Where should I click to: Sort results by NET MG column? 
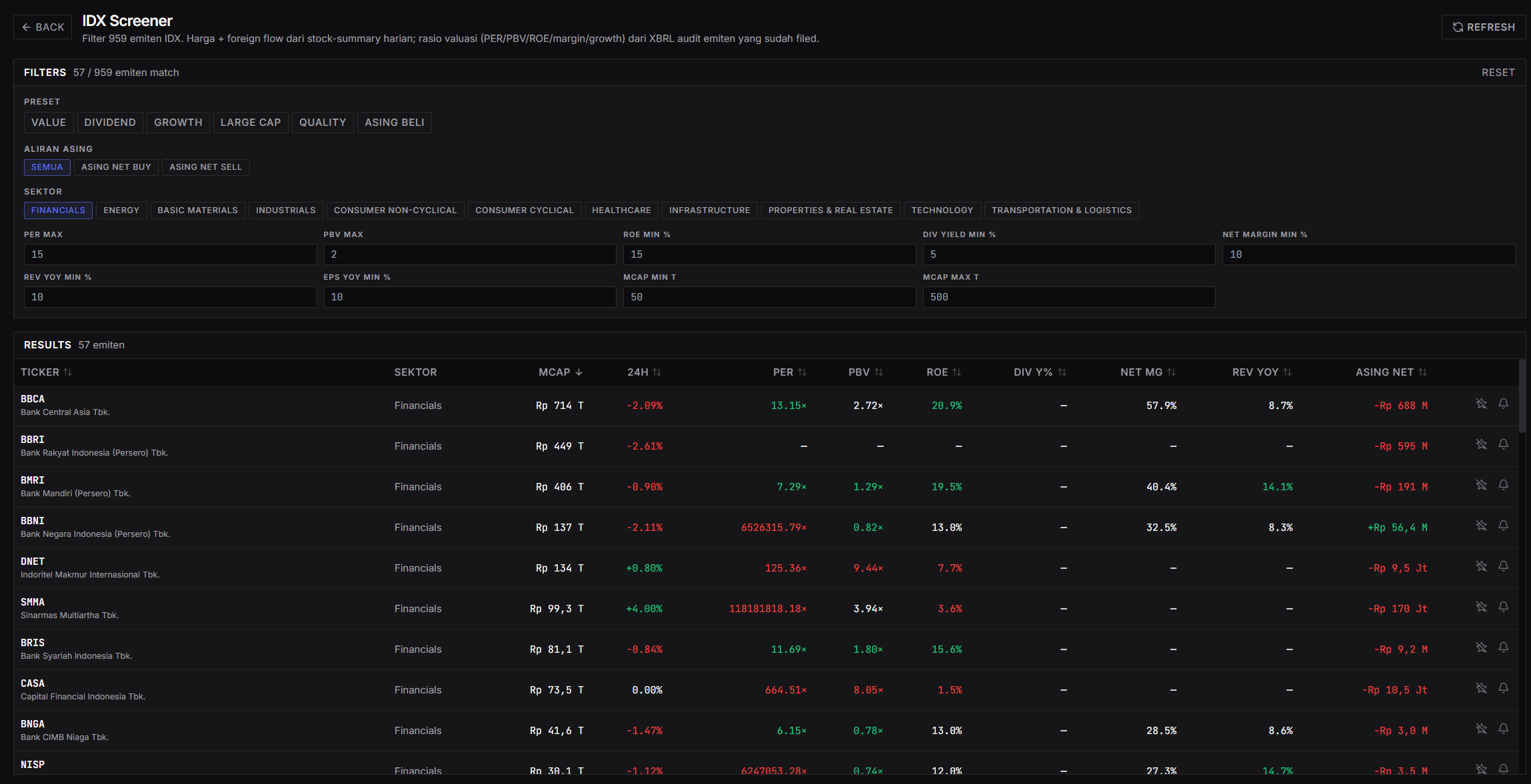(1148, 372)
